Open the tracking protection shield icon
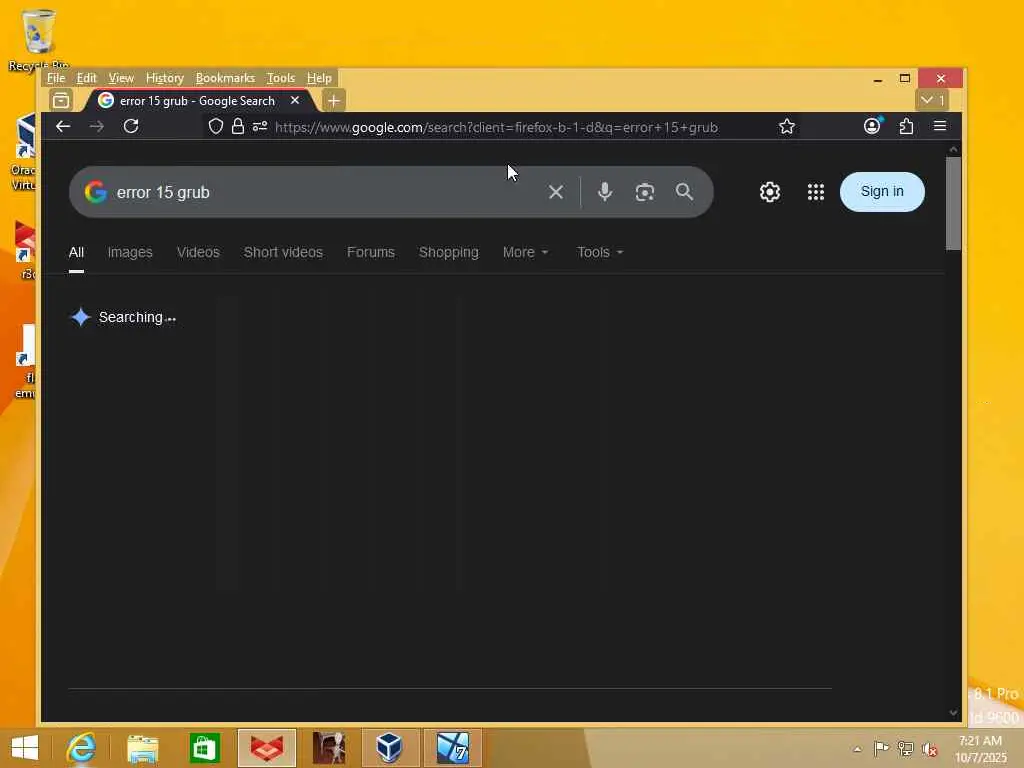Screen dimensions: 1024x768 pyautogui.click(x=216, y=127)
